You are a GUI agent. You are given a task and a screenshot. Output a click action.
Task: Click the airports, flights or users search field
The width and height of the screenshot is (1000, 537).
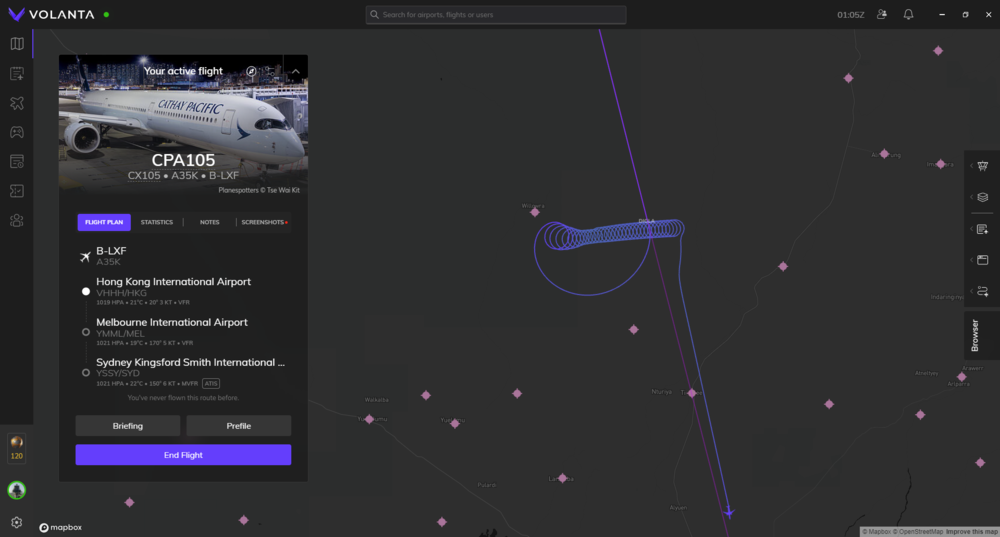(496, 15)
